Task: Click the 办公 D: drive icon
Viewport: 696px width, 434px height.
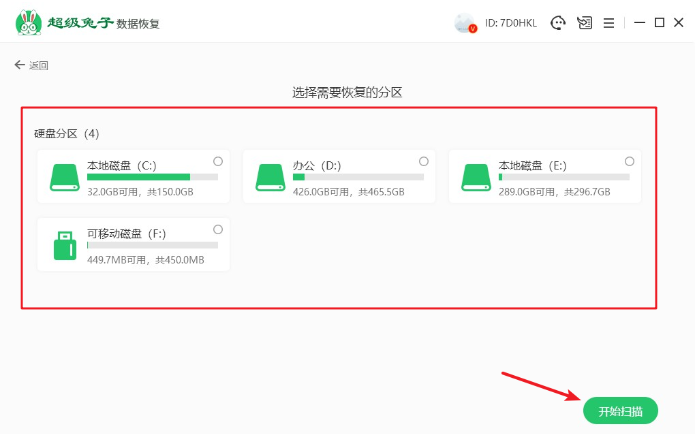Action: pos(270,177)
